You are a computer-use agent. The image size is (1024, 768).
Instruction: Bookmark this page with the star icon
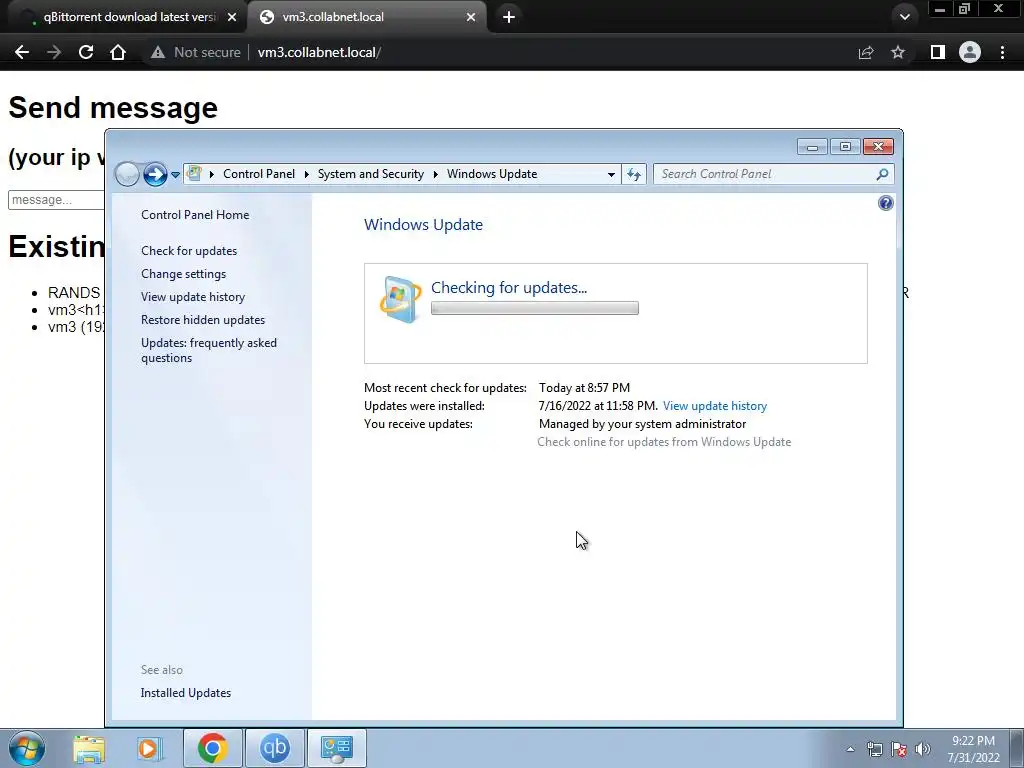898,52
